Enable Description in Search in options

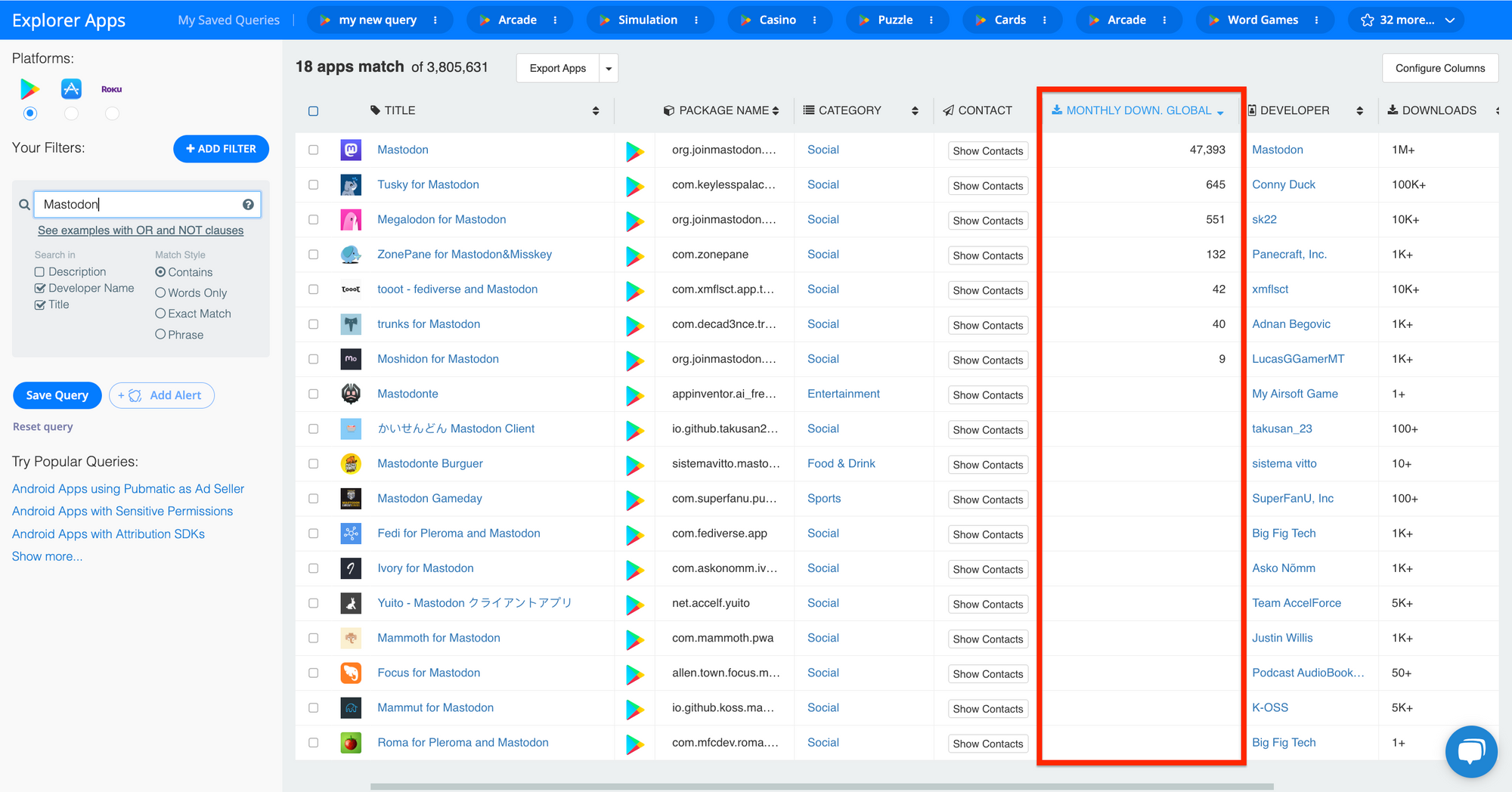(x=39, y=271)
